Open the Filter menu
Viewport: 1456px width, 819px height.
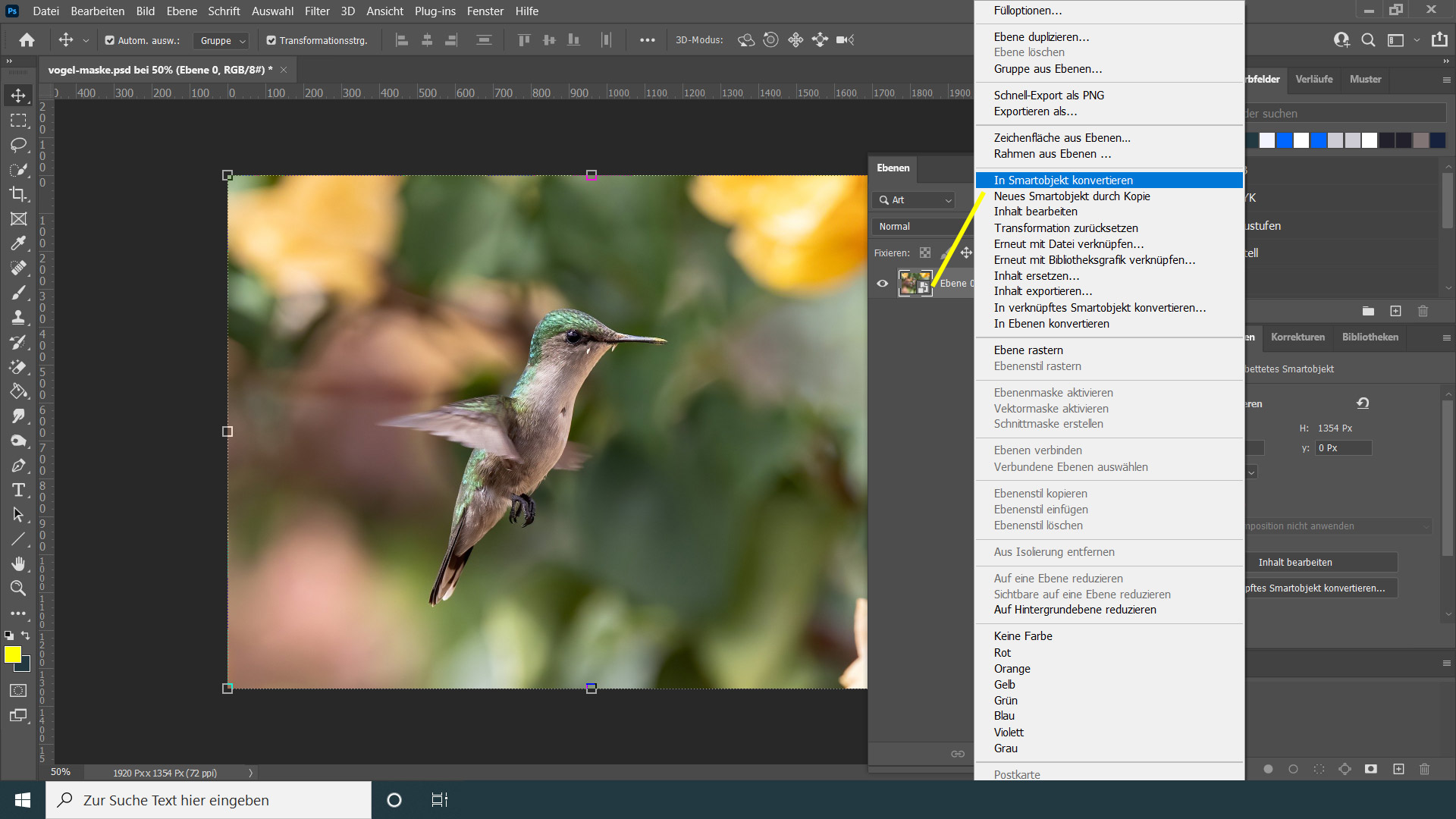[x=317, y=11]
